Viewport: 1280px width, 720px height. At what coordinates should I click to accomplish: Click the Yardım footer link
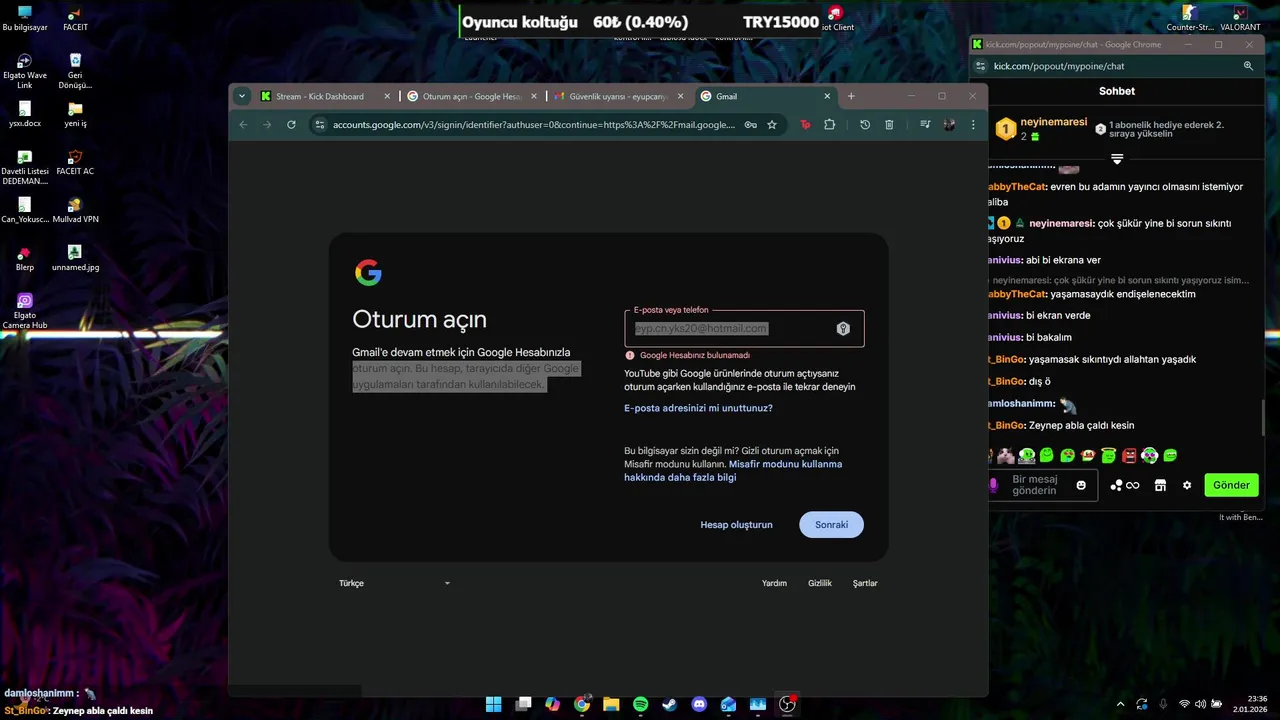click(774, 583)
